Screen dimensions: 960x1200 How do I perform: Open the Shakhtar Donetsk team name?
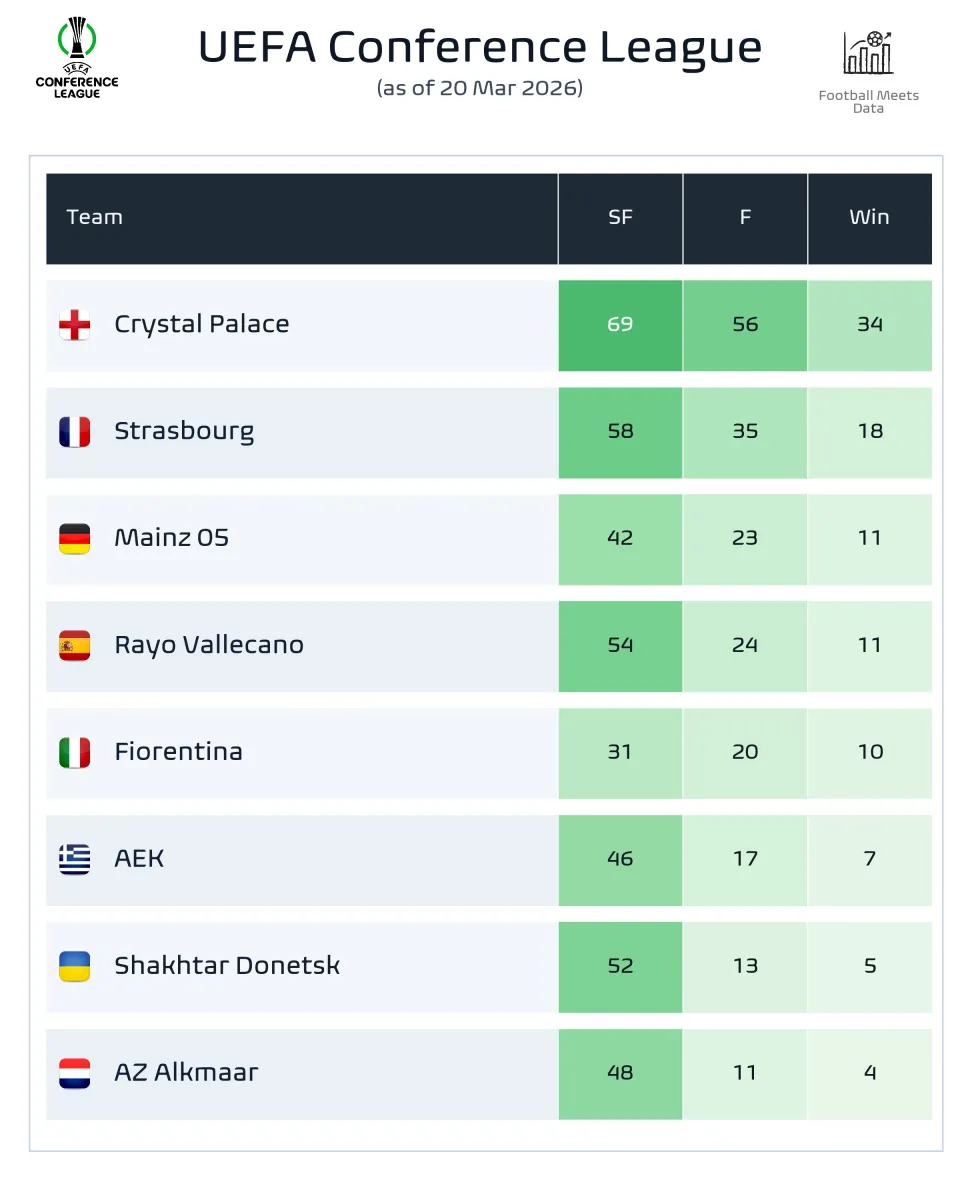coord(227,966)
